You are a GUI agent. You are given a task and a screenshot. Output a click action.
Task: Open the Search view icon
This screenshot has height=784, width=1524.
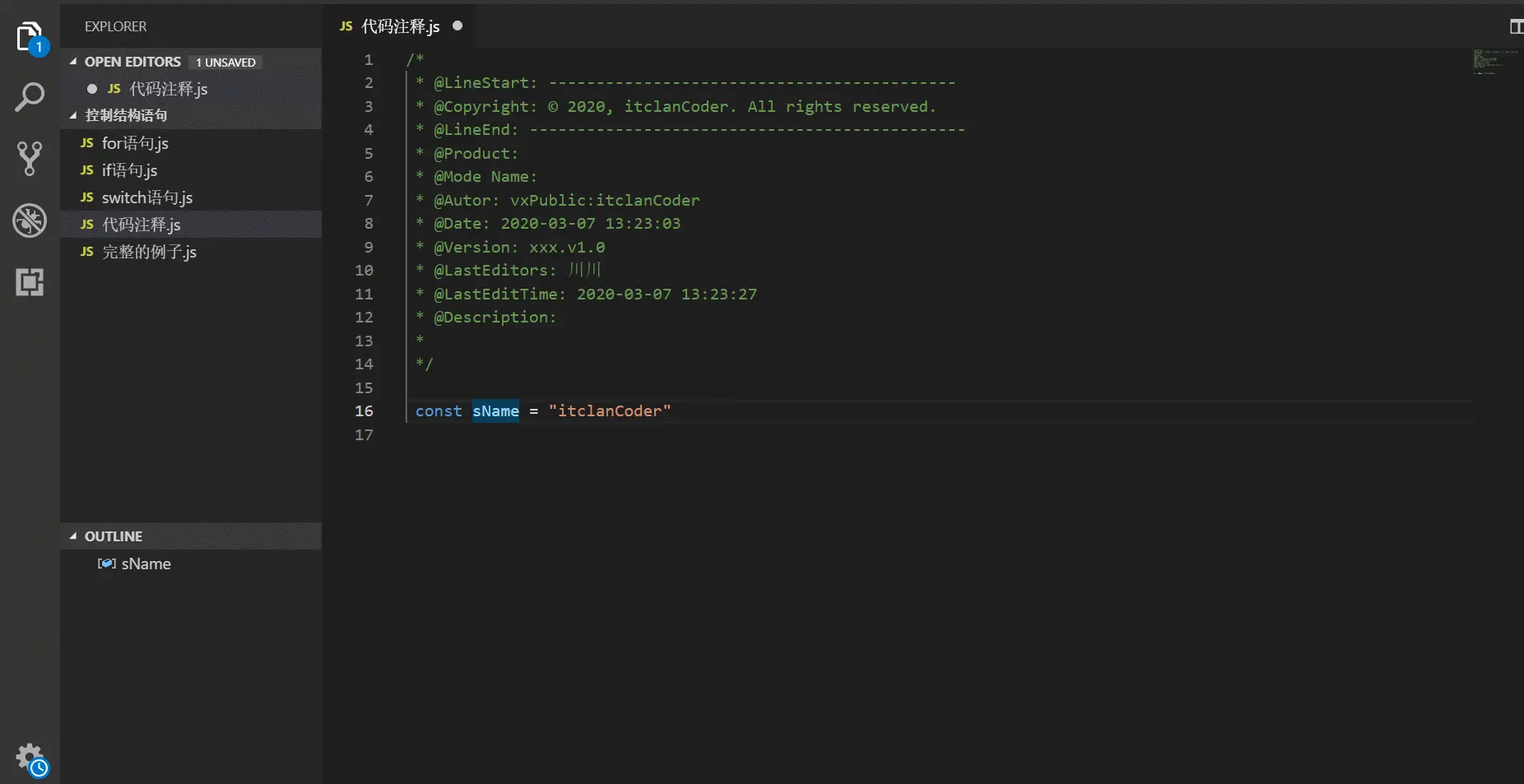pyautogui.click(x=30, y=97)
